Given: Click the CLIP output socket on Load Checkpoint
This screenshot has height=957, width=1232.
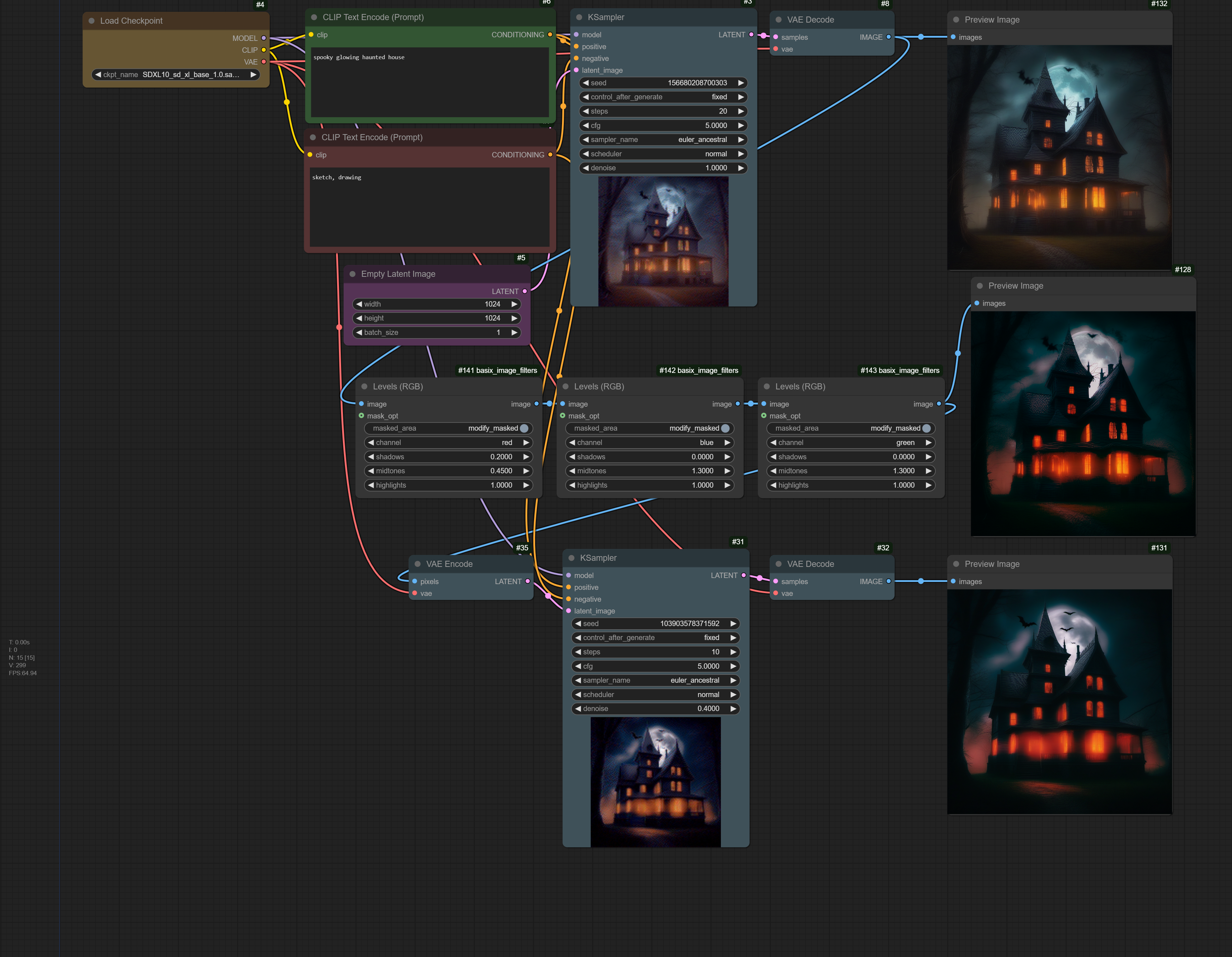Looking at the screenshot, I should (263, 50).
